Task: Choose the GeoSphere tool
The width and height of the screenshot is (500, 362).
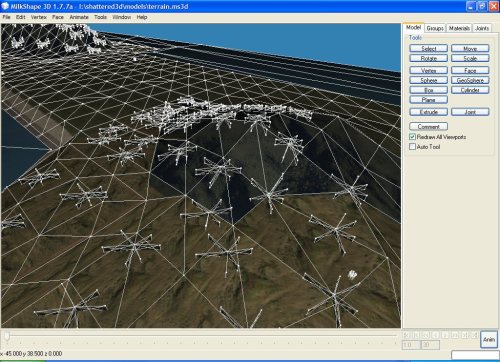Action: pos(470,80)
